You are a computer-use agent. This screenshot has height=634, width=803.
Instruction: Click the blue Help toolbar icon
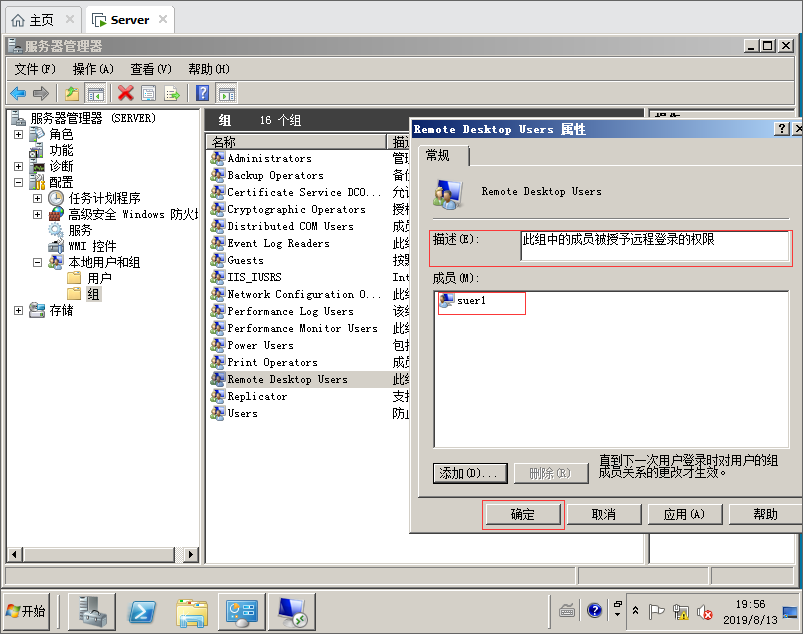click(x=202, y=93)
